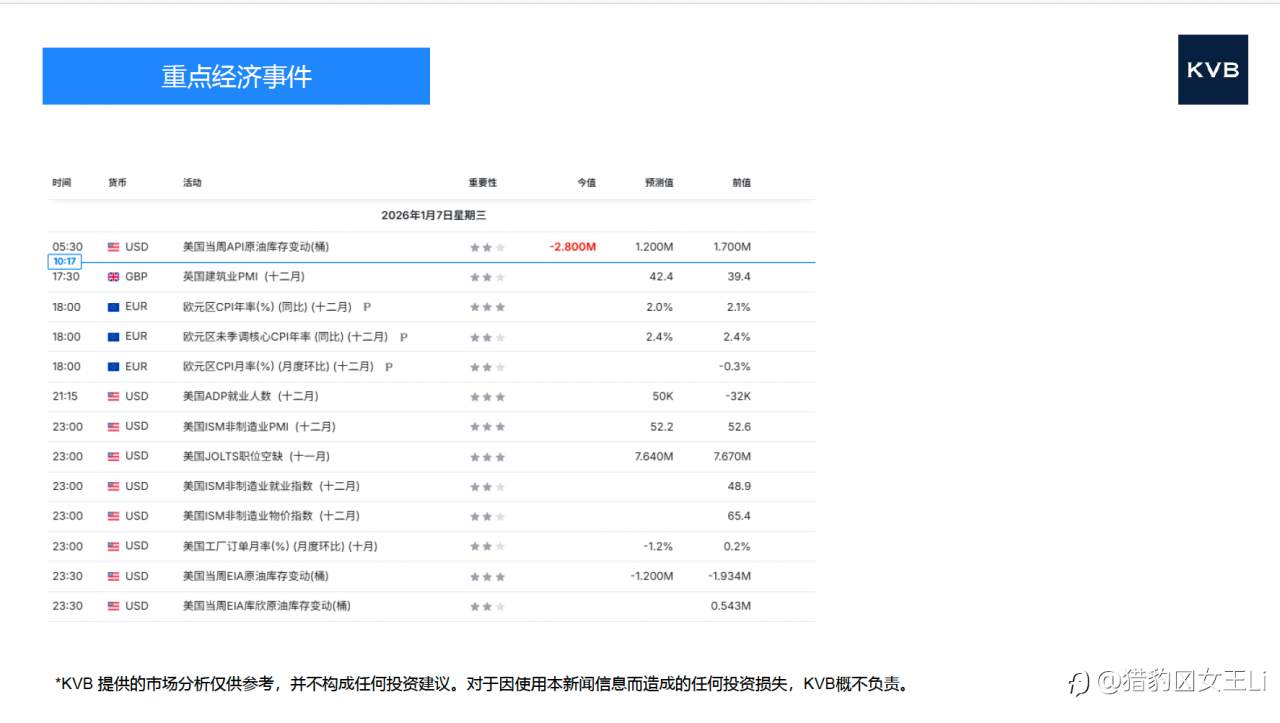This screenshot has width=1280, height=723.
Task: Click the 重点经济事件 banner
Action: pyautogui.click(x=235, y=76)
